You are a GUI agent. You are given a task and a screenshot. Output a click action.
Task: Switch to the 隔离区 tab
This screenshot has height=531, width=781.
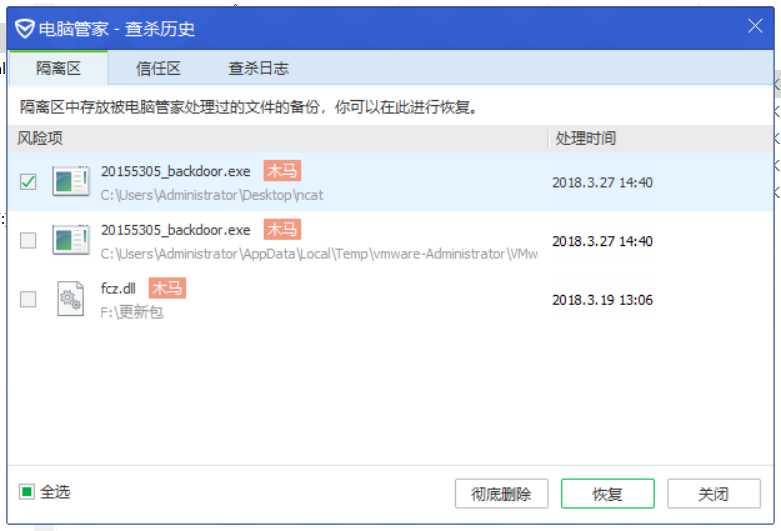[x=58, y=68]
